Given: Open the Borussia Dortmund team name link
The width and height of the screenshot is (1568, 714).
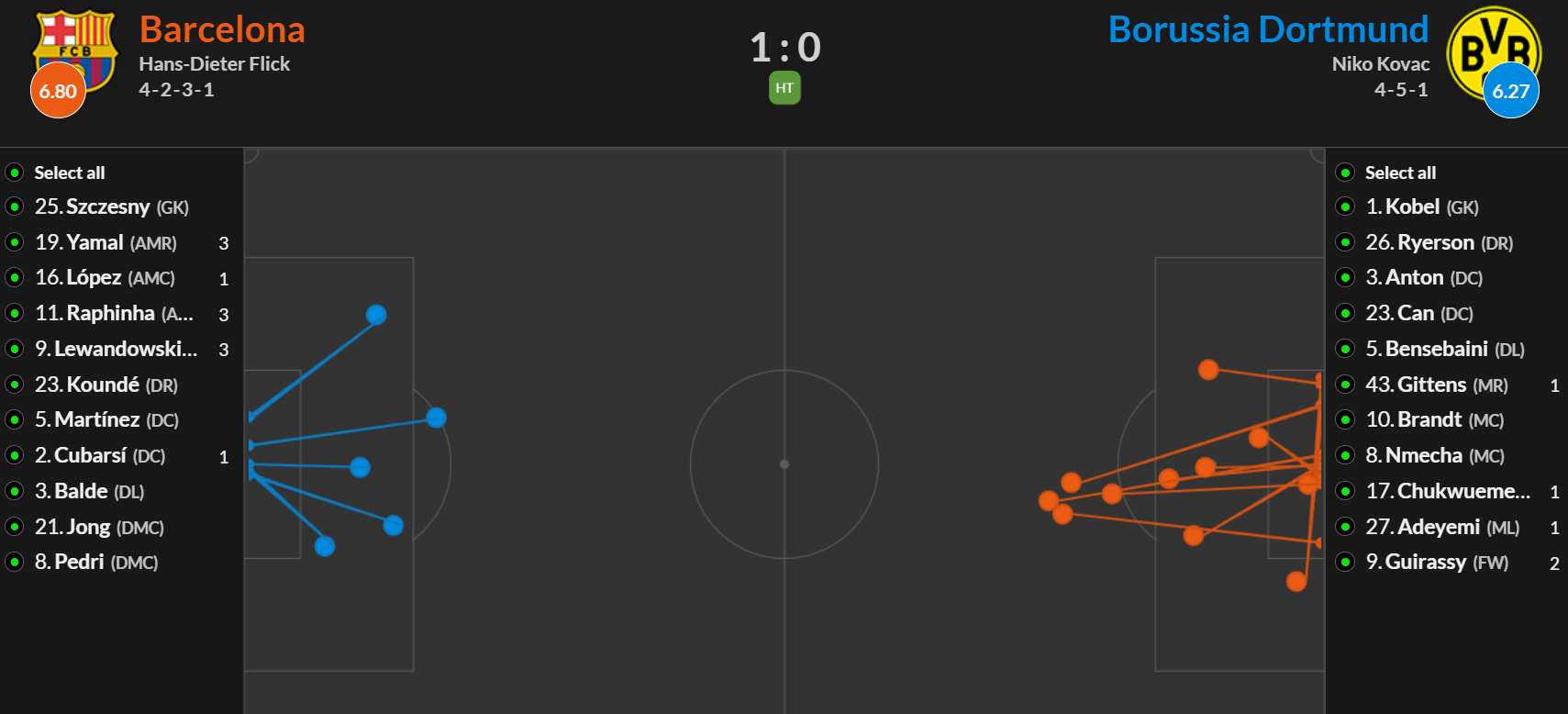Looking at the screenshot, I should pos(1268,29).
